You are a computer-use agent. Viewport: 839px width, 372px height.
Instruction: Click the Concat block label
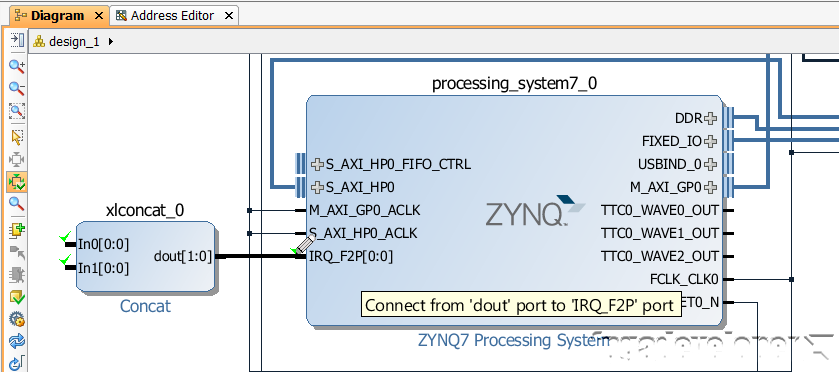pos(145,306)
